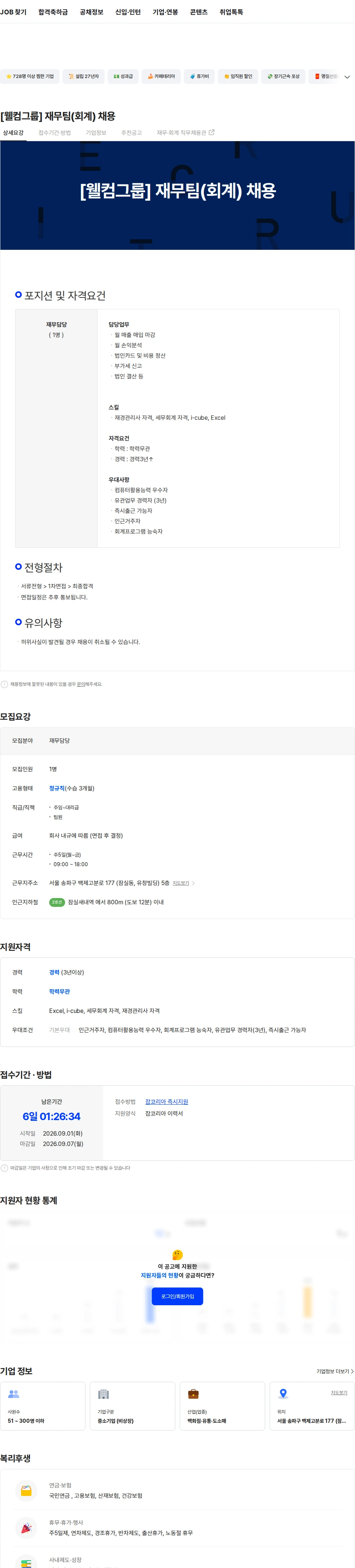Viewport: 355px width, 1568px height.
Task: Click the 위치 map pin icon
Action: coord(283,1394)
